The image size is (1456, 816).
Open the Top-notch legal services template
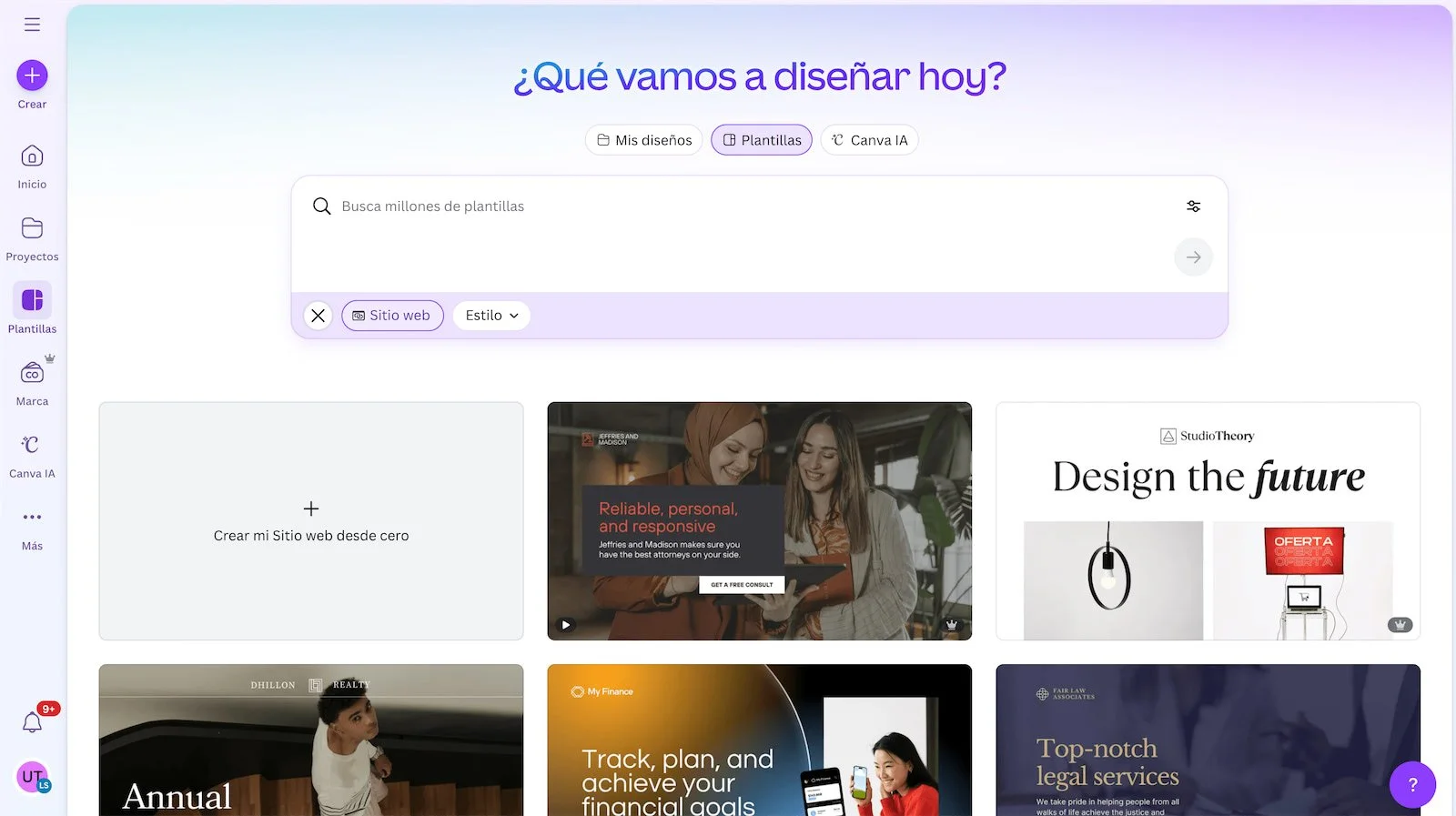coord(1208,740)
